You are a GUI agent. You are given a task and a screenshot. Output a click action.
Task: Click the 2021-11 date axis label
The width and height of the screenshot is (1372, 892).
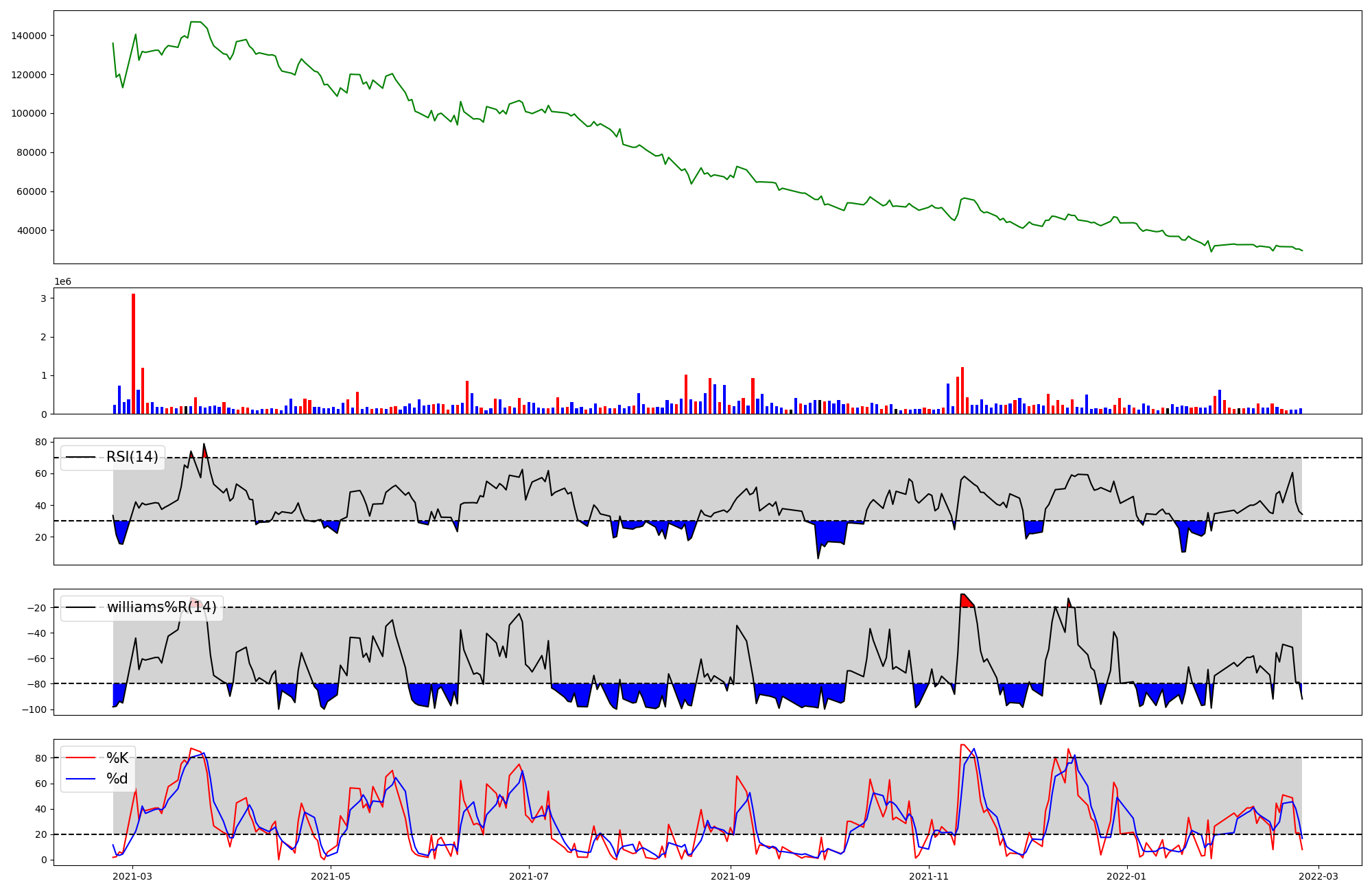(929, 876)
